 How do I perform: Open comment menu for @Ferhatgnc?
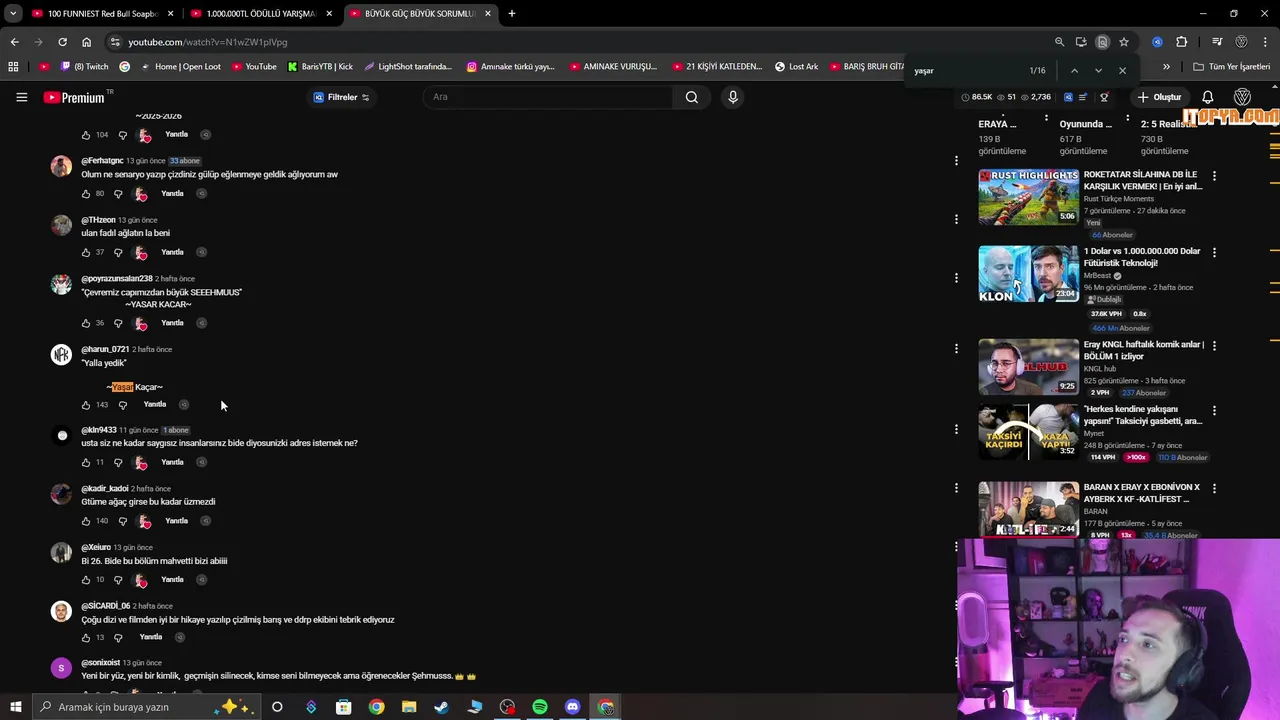pyautogui.click(x=956, y=160)
